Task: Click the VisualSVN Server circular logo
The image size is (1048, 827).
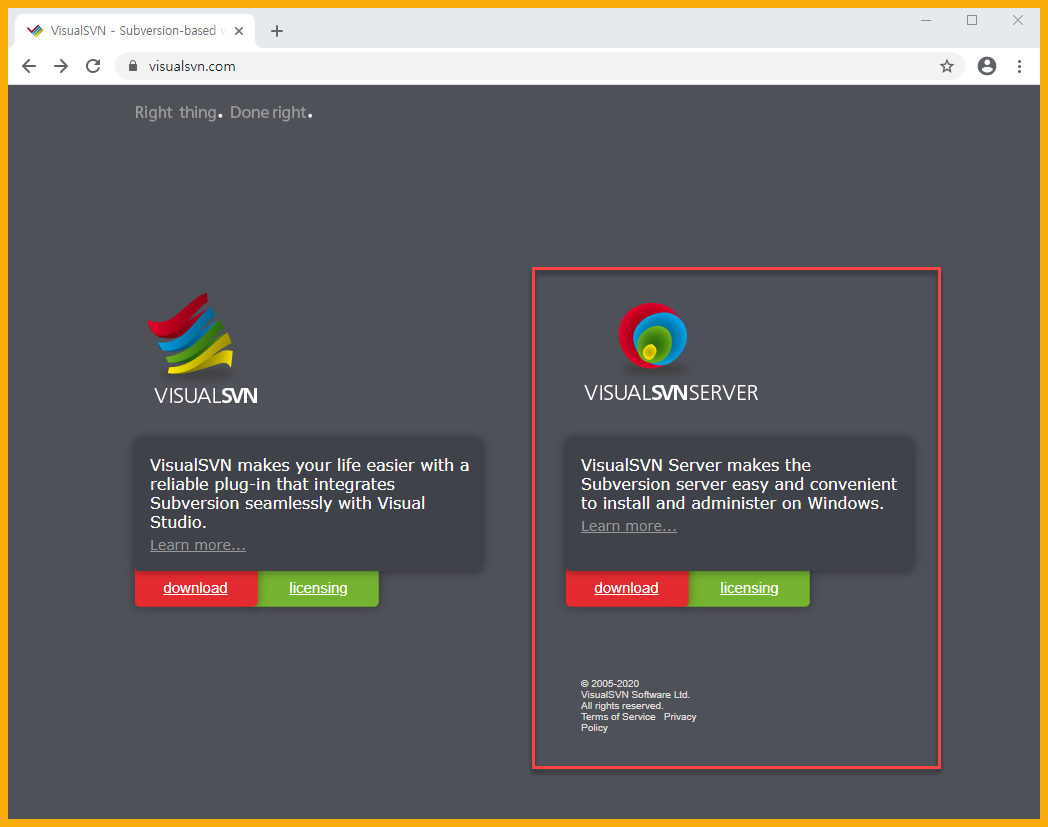Action: point(653,336)
